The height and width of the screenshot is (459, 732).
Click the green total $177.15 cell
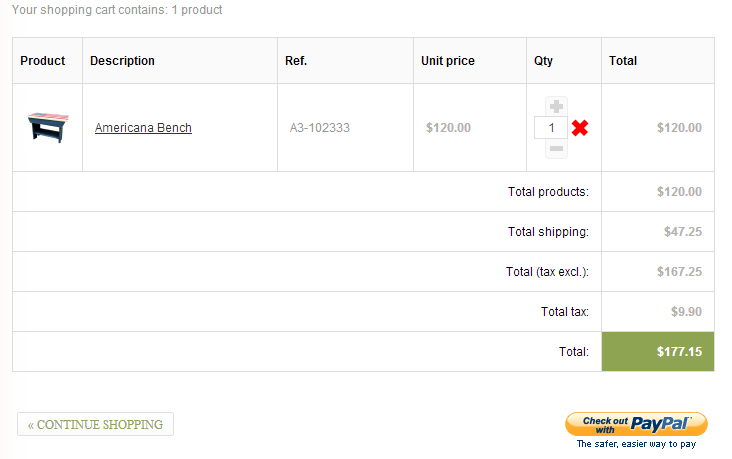(658, 352)
